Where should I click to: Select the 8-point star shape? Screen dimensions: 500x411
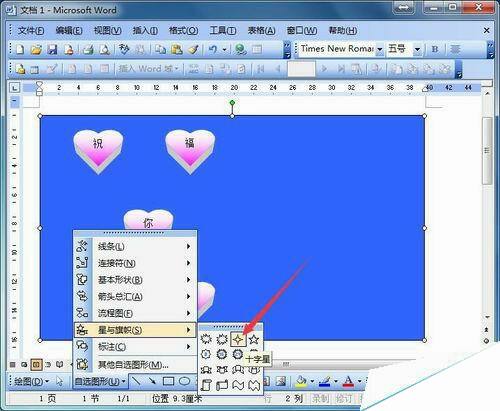[206, 354]
